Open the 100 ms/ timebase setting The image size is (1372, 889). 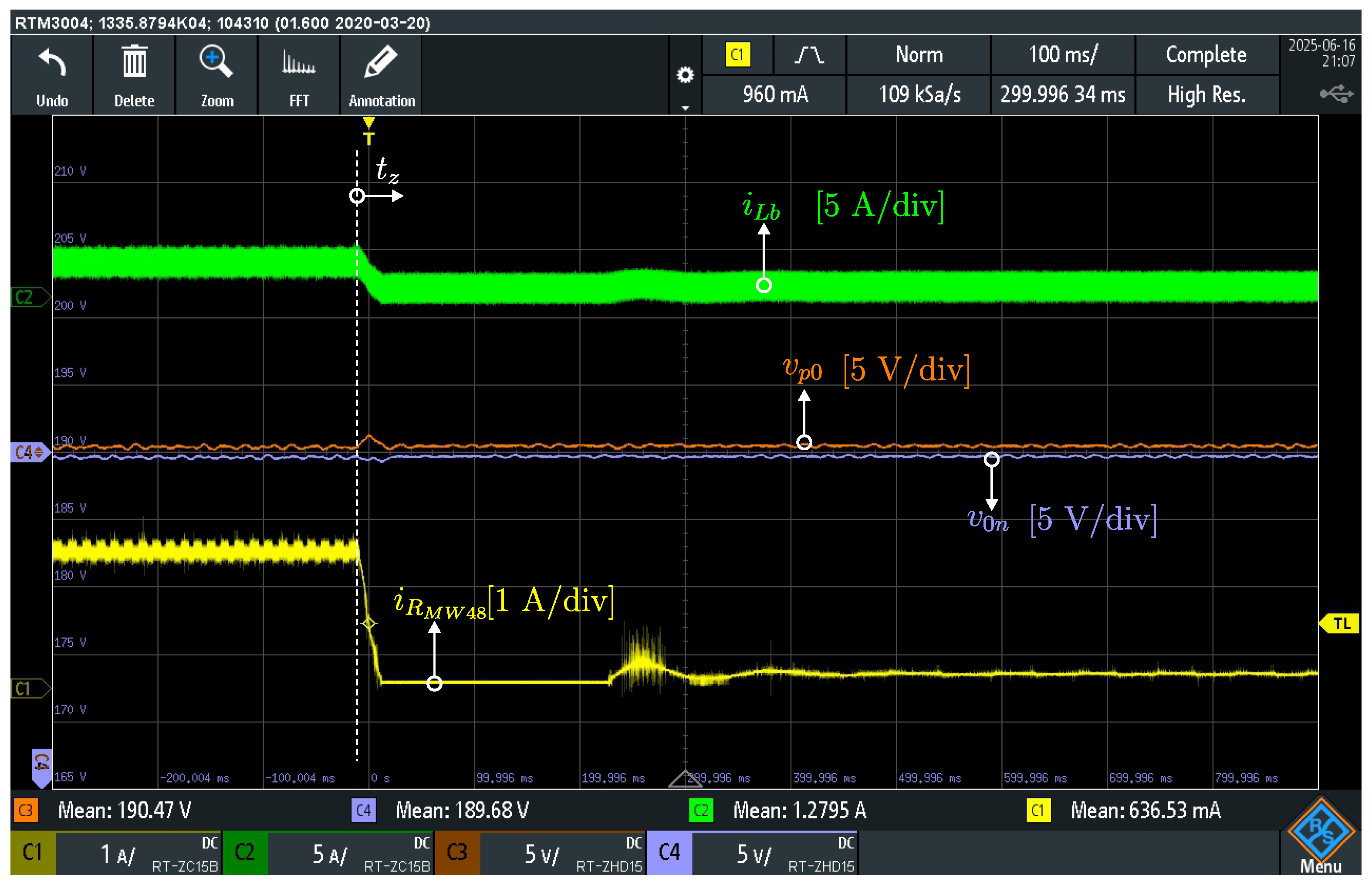click(1062, 55)
